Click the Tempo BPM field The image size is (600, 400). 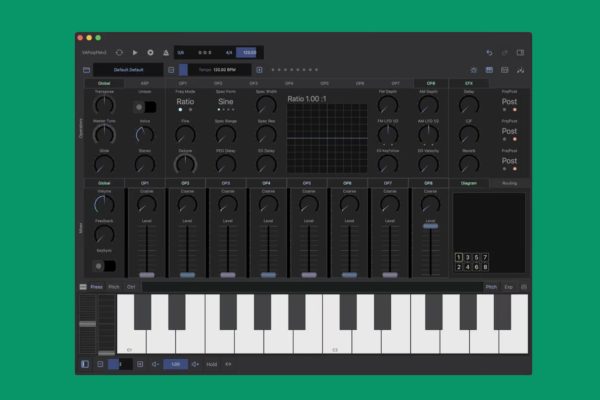pos(217,70)
